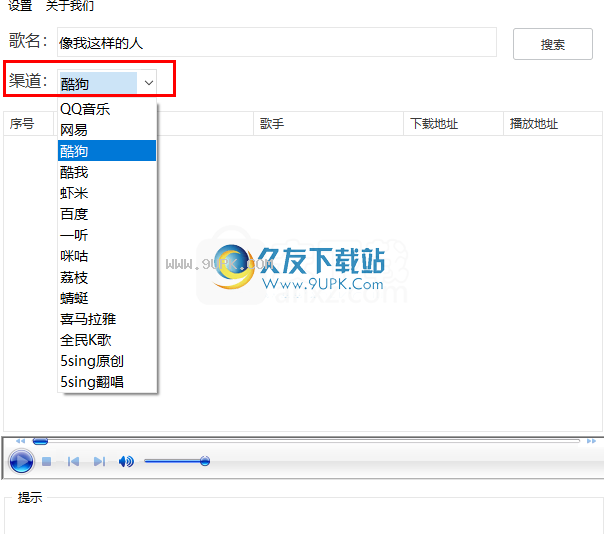Click the fast-forward double-arrow icon
This screenshot has height=534, width=604.
(591, 441)
